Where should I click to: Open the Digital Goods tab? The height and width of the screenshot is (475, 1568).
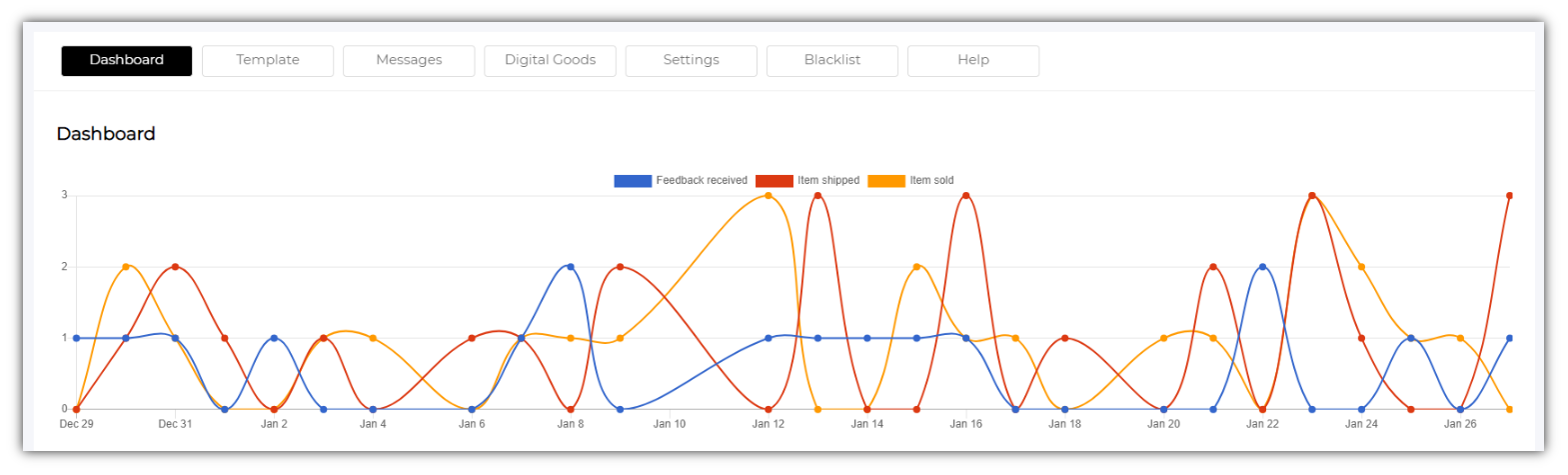point(550,60)
